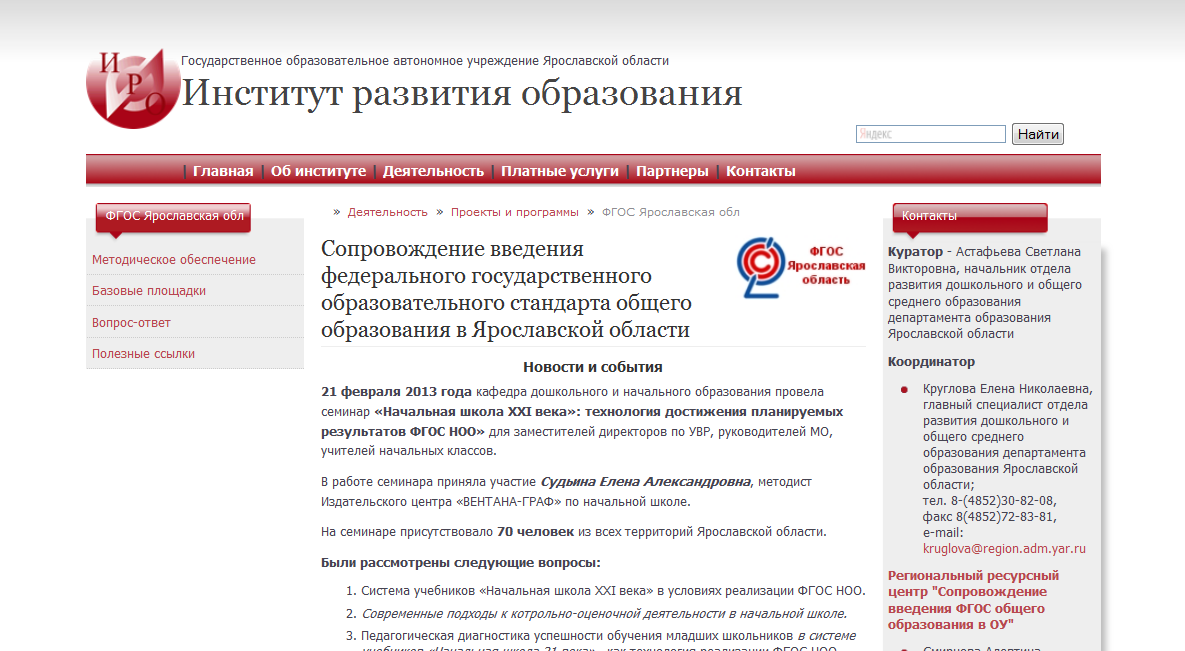Open the Полезные ссылки sidebar link
Image resolution: width=1185 pixels, height=651 pixels.
click(144, 354)
